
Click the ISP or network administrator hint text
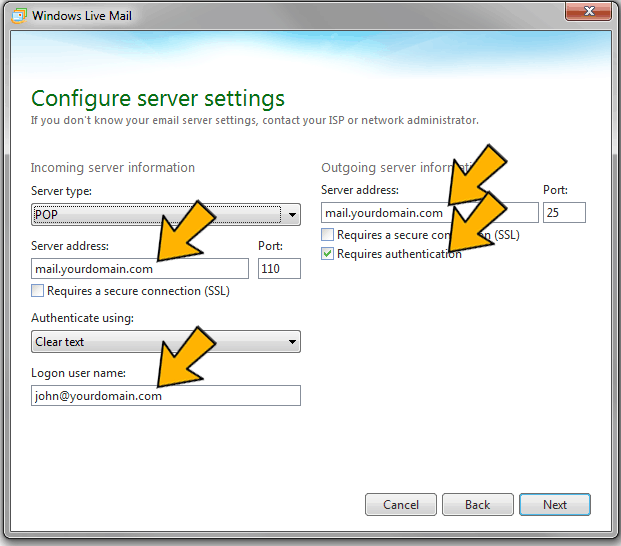(x=255, y=120)
